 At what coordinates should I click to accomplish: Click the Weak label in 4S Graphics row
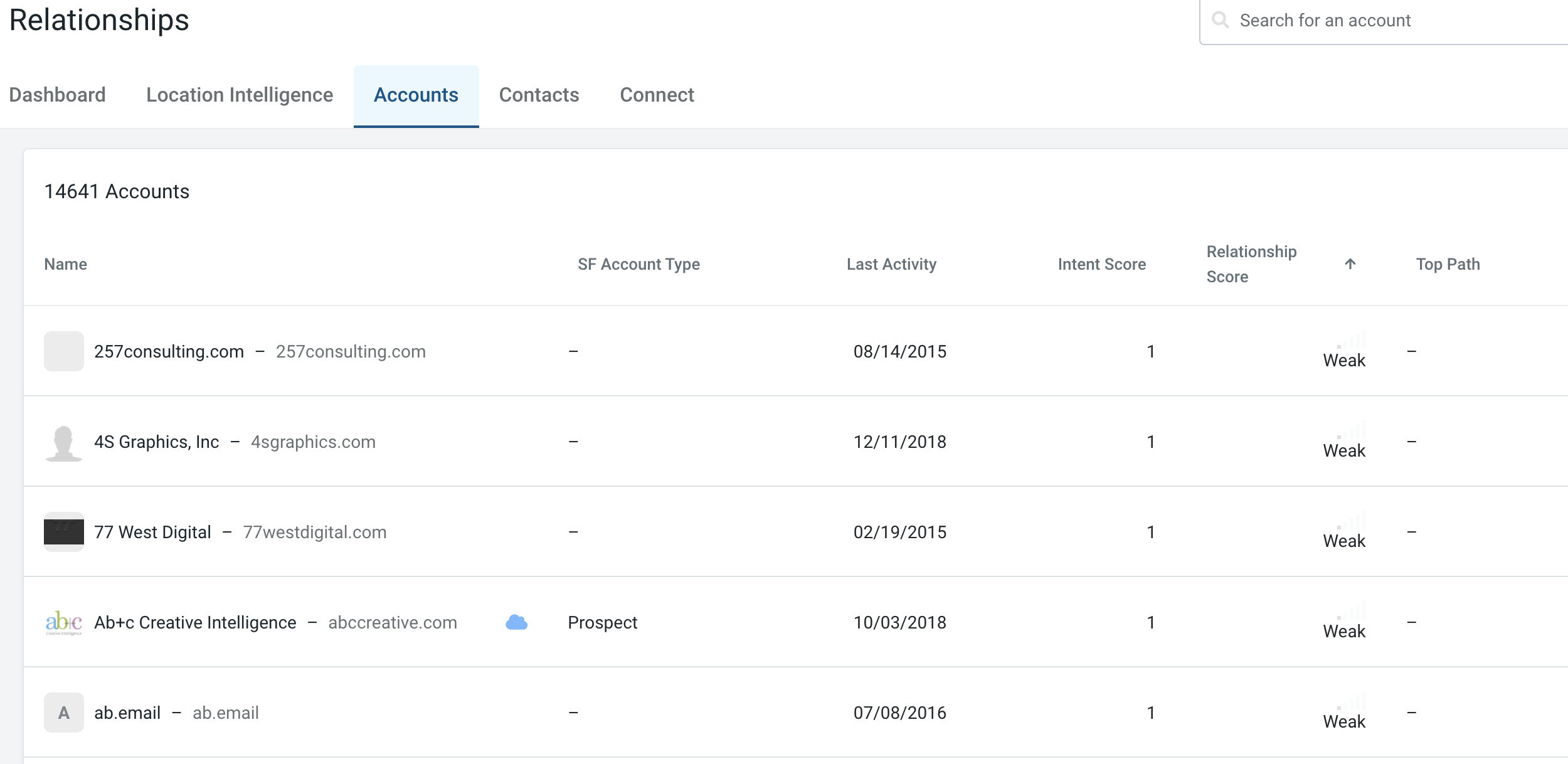(x=1344, y=451)
